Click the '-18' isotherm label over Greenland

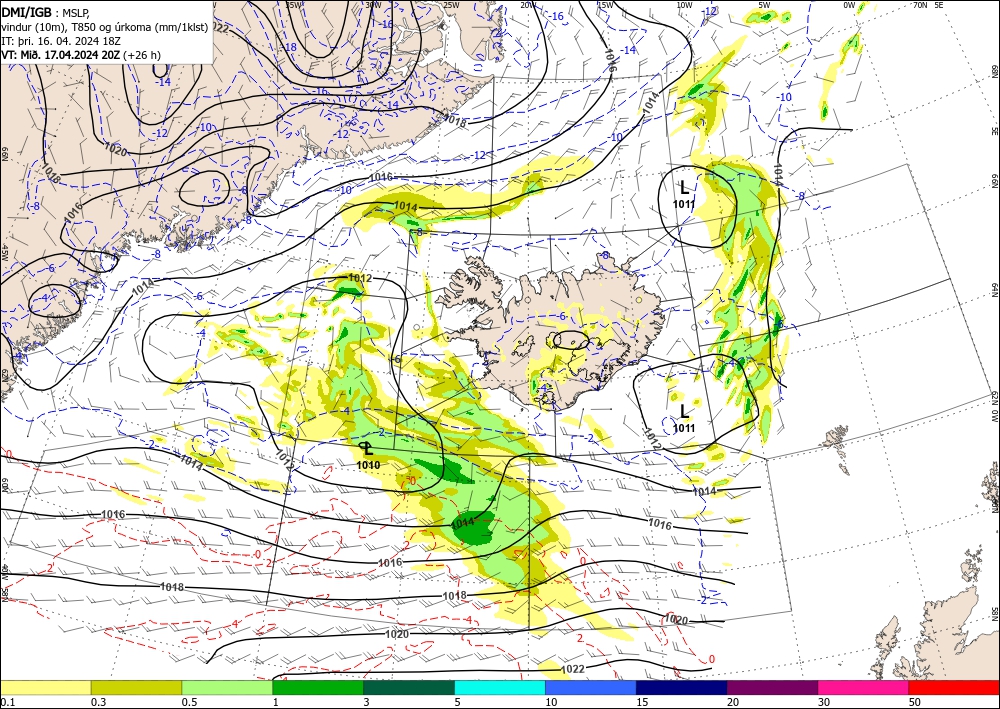(291, 47)
